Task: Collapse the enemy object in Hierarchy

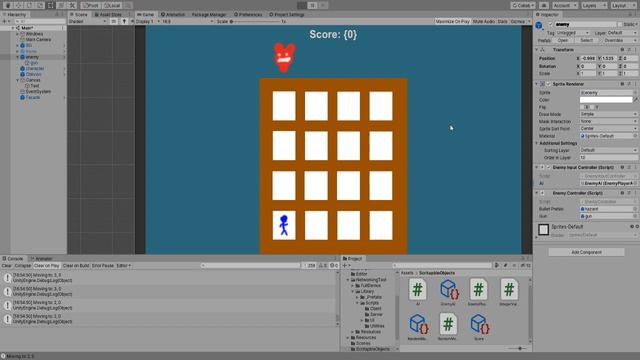Action: point(18,57)
